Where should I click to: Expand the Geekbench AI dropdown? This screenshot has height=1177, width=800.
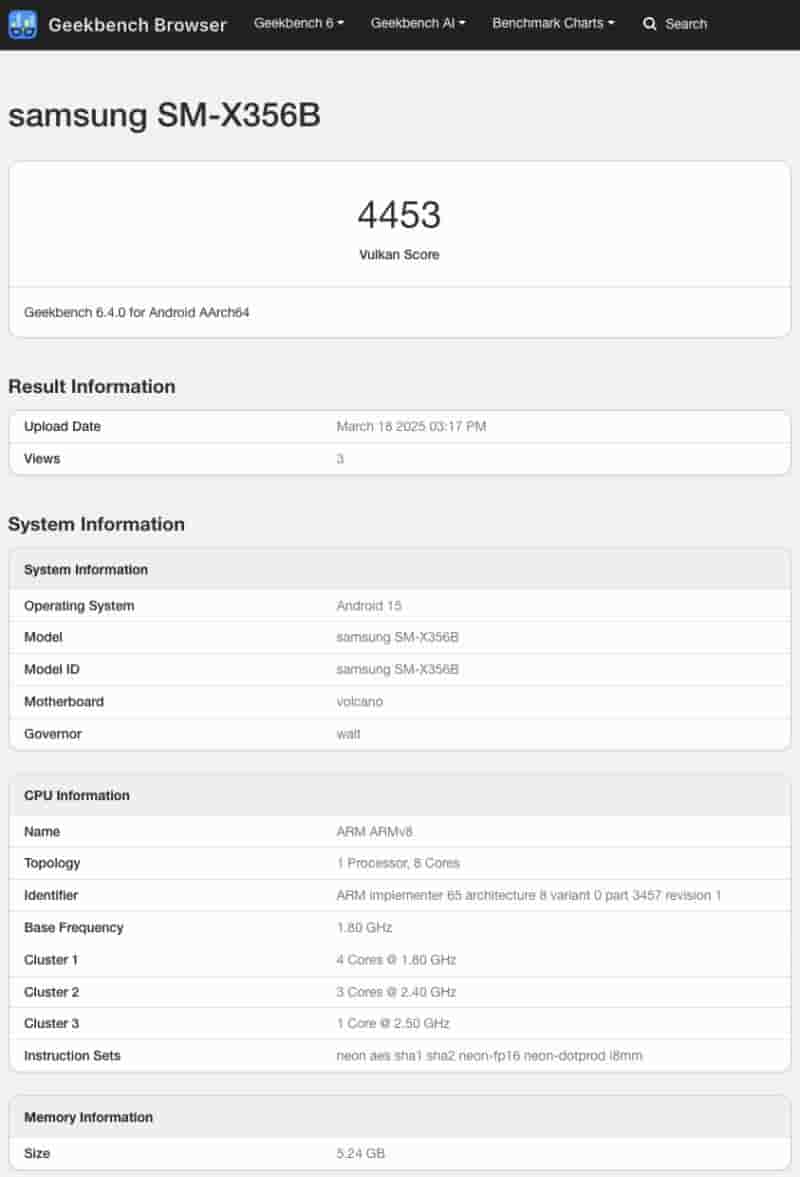click(418, 23)
